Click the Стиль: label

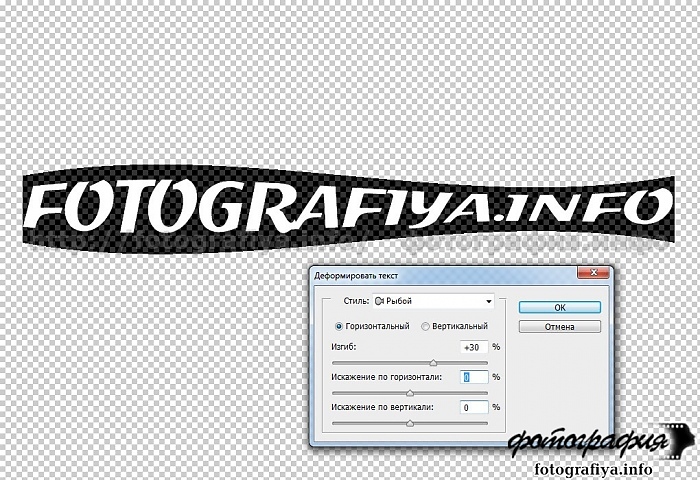[x=356, y=301]
